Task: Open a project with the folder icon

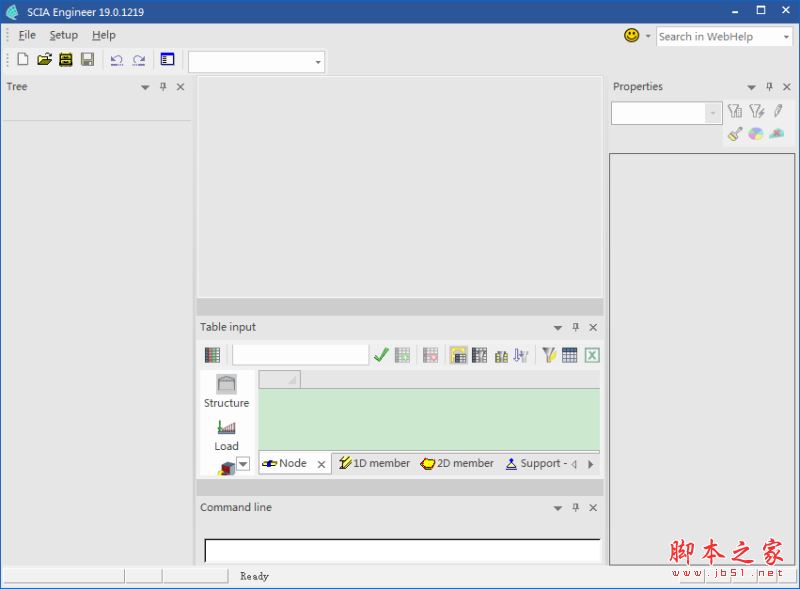Action: point(44,59)
